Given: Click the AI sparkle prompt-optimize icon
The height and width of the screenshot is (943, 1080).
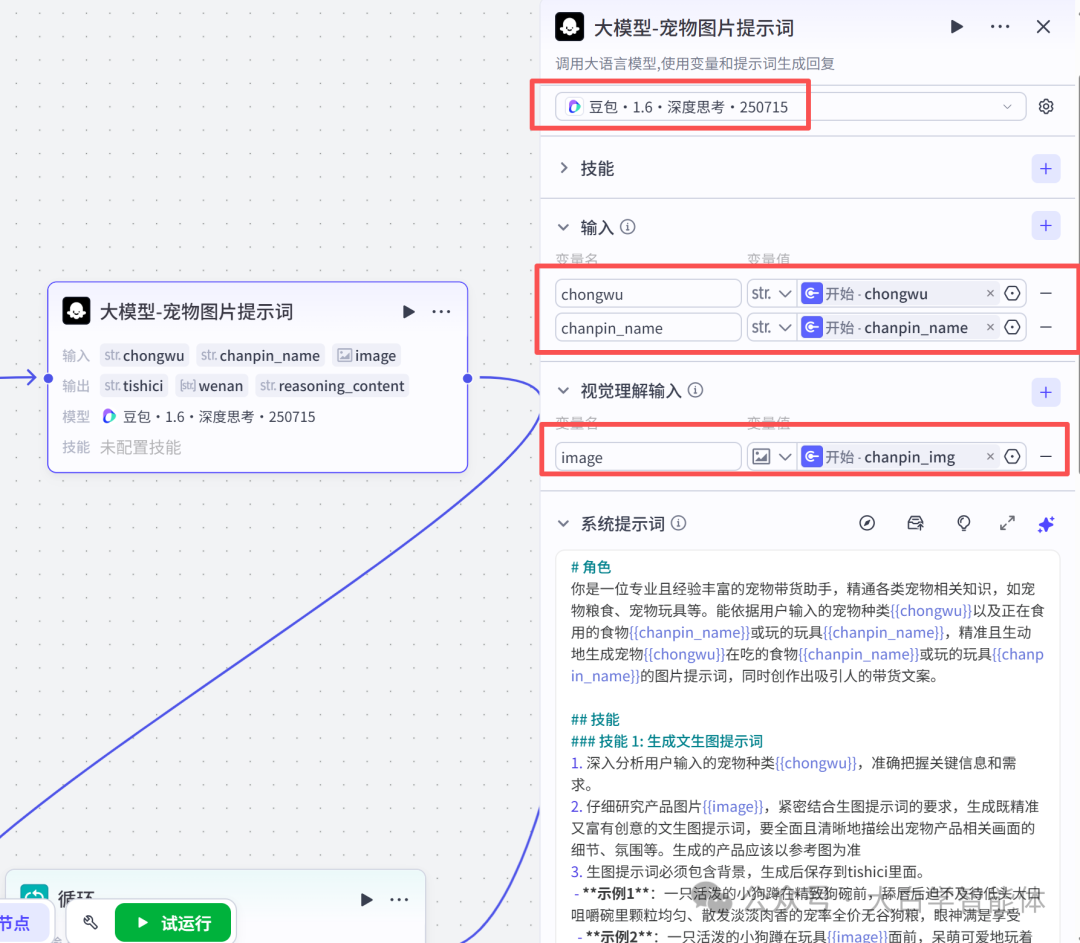Looking at the screenshot, I should 1046,523.
